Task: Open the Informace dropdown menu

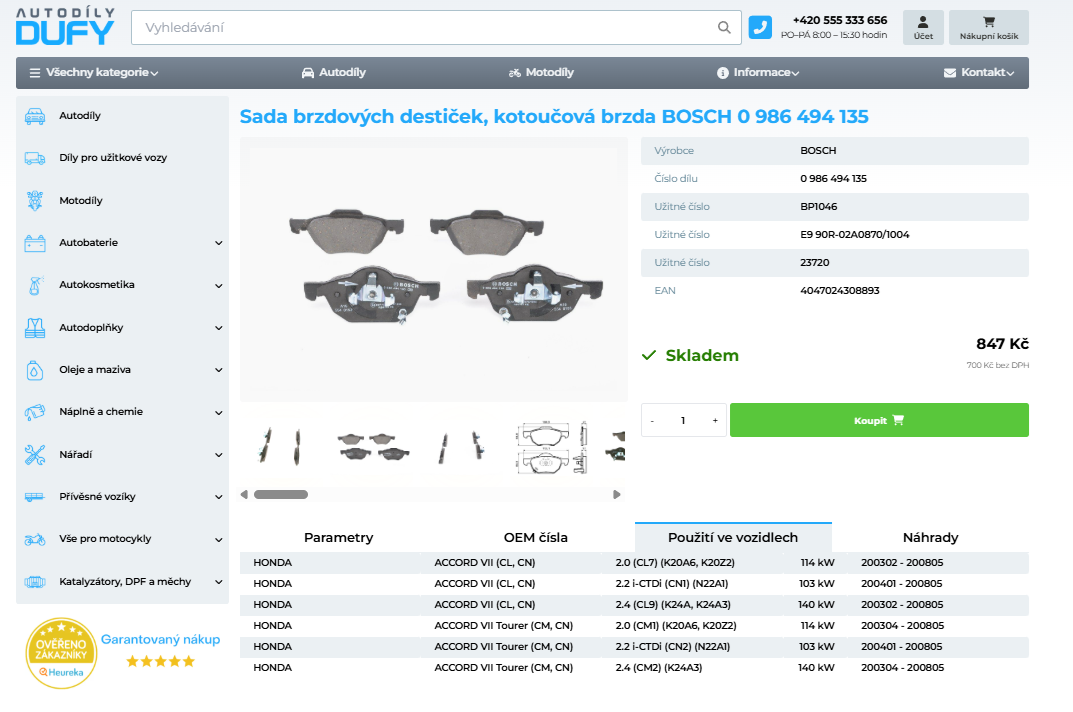Action: coord(758,73)
